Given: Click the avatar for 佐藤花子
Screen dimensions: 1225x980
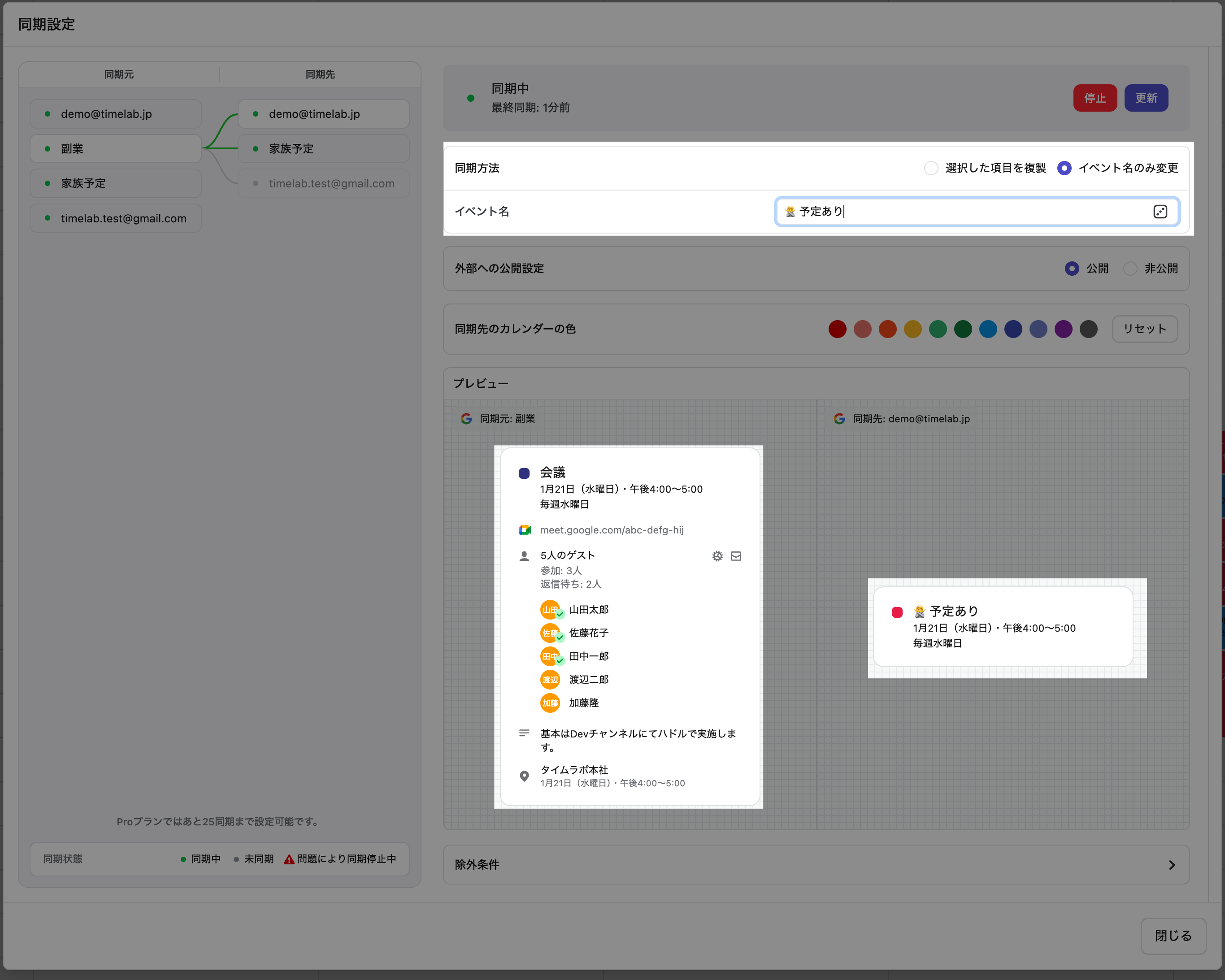Looking at the screenshot, I should point(550,633).
